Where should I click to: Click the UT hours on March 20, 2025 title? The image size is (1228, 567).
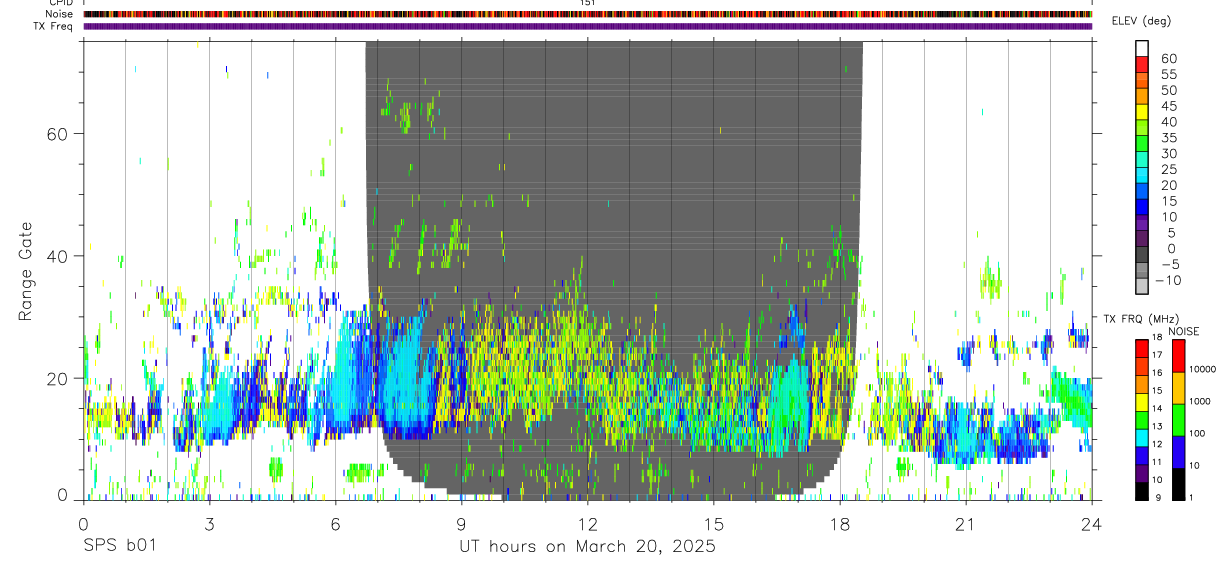[x=587, y=547]
